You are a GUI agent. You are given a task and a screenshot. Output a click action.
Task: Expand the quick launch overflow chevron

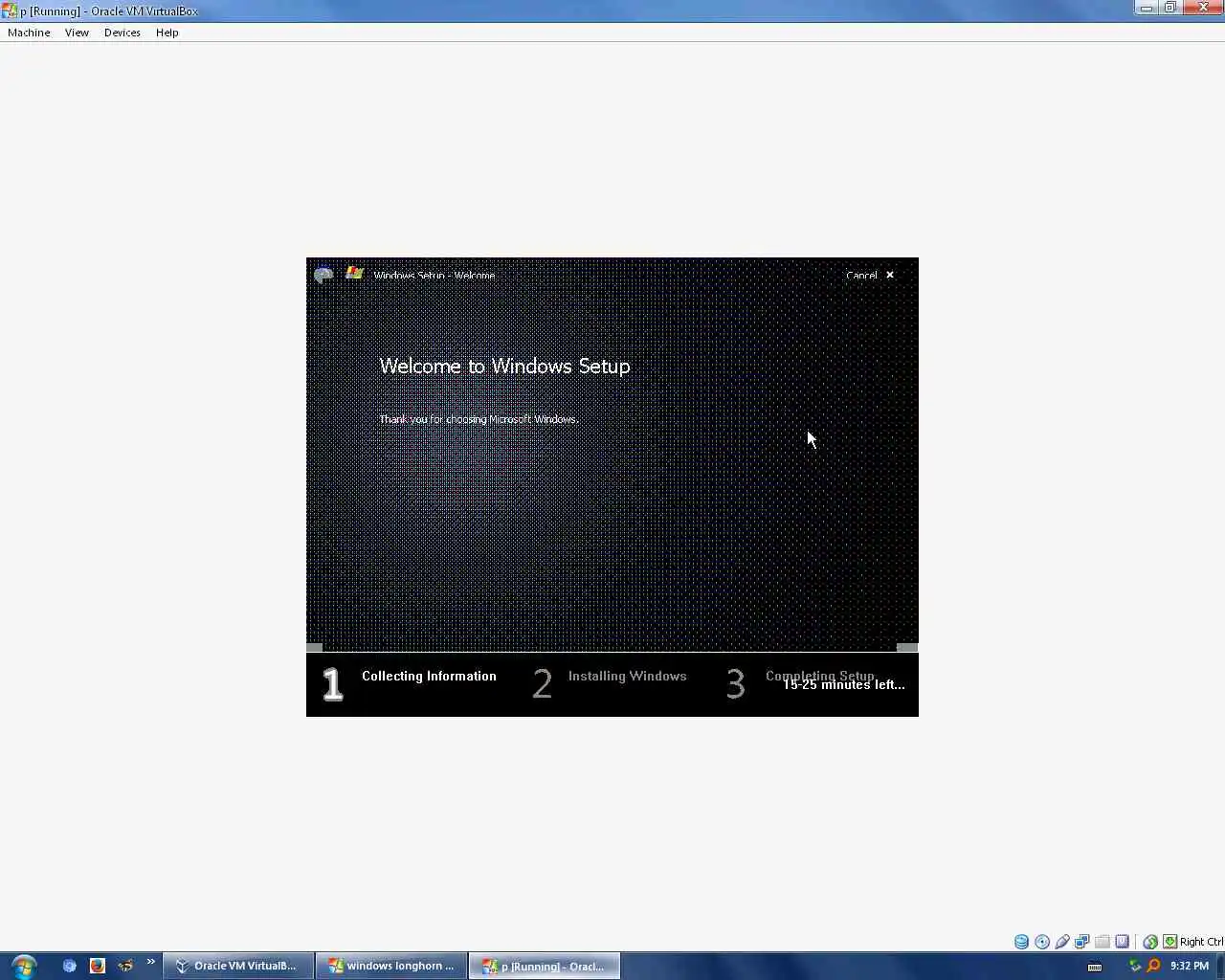click(150, 962)
